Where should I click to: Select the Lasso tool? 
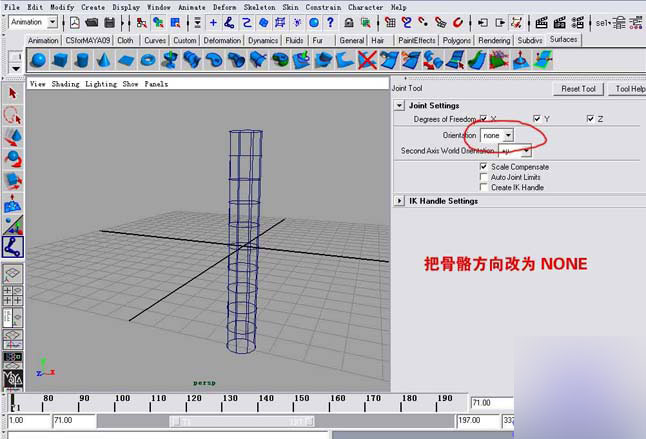tap(13, 115)
